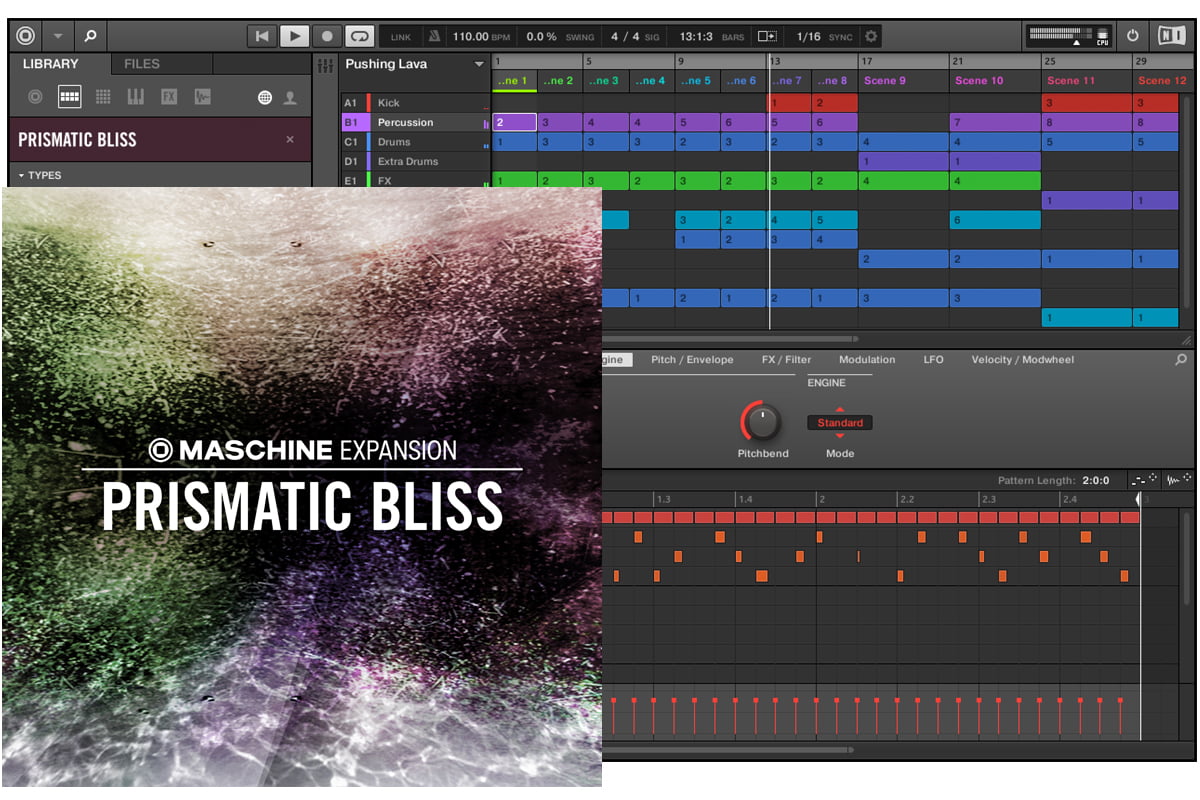Toggle the Loop button in the transport
Image resolution: width=1200 pixels, height=800 pixels.
click(x=359, y=36)
